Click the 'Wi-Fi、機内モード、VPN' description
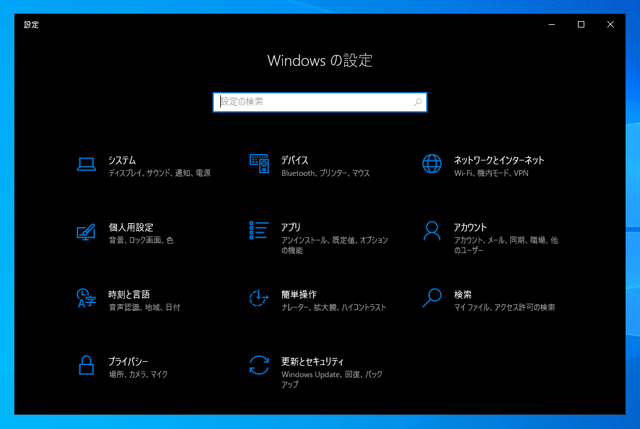Image resolution: width=640 pixels, height=429 pixels. tap(491, 173)
